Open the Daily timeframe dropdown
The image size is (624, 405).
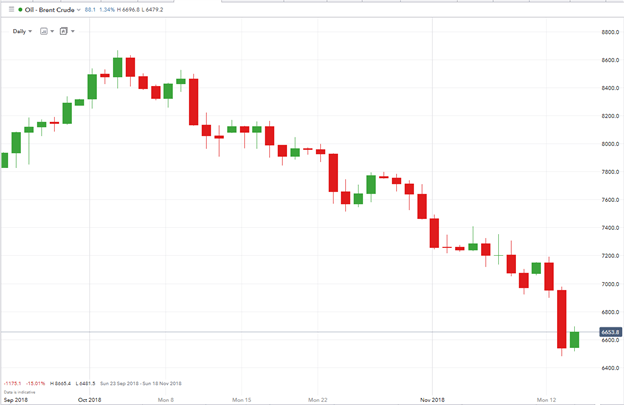pyautogui.click(x=22, y=31)
